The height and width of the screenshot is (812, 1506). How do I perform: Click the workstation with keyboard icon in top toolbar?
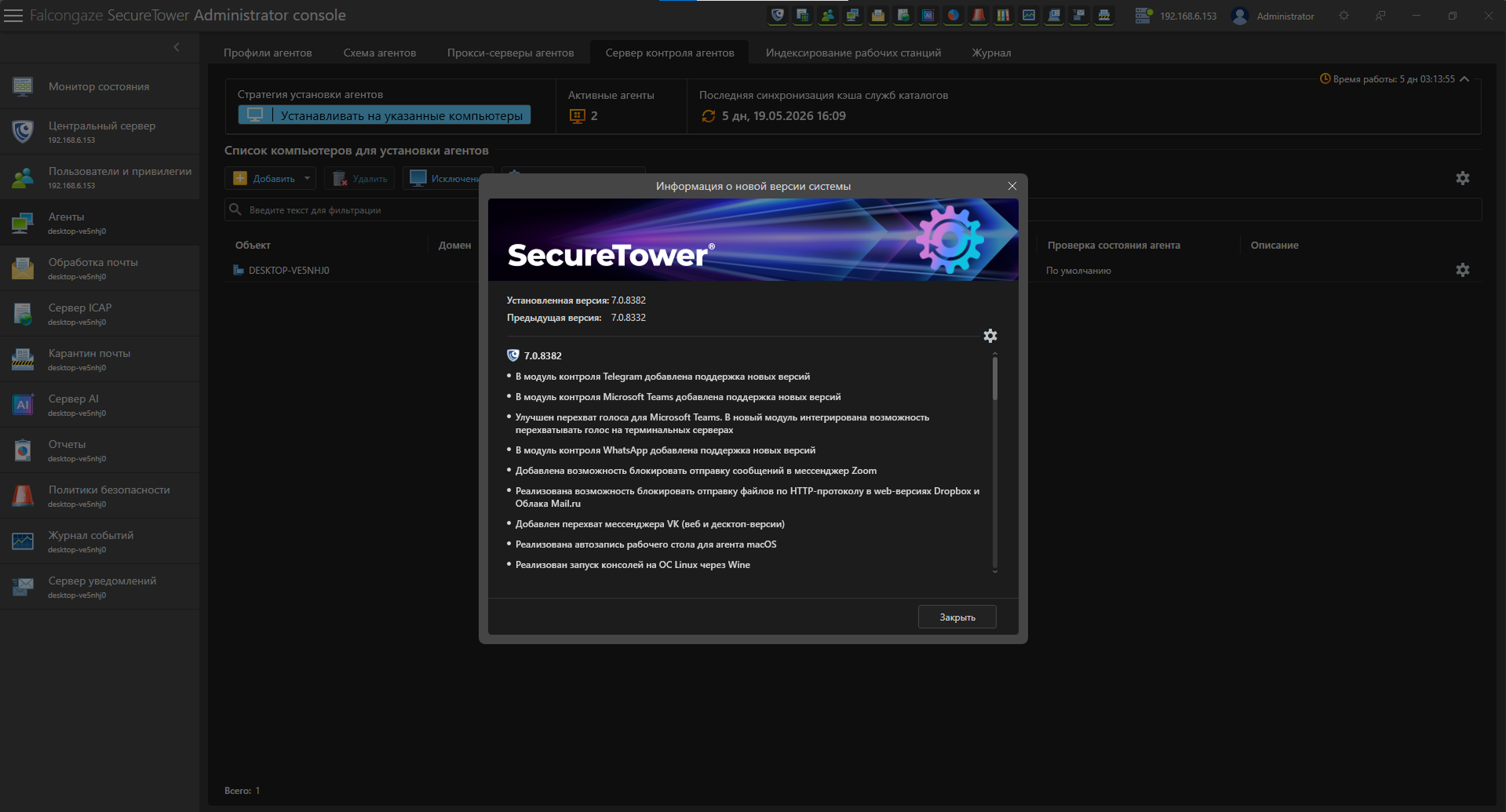pos(1054,15)
